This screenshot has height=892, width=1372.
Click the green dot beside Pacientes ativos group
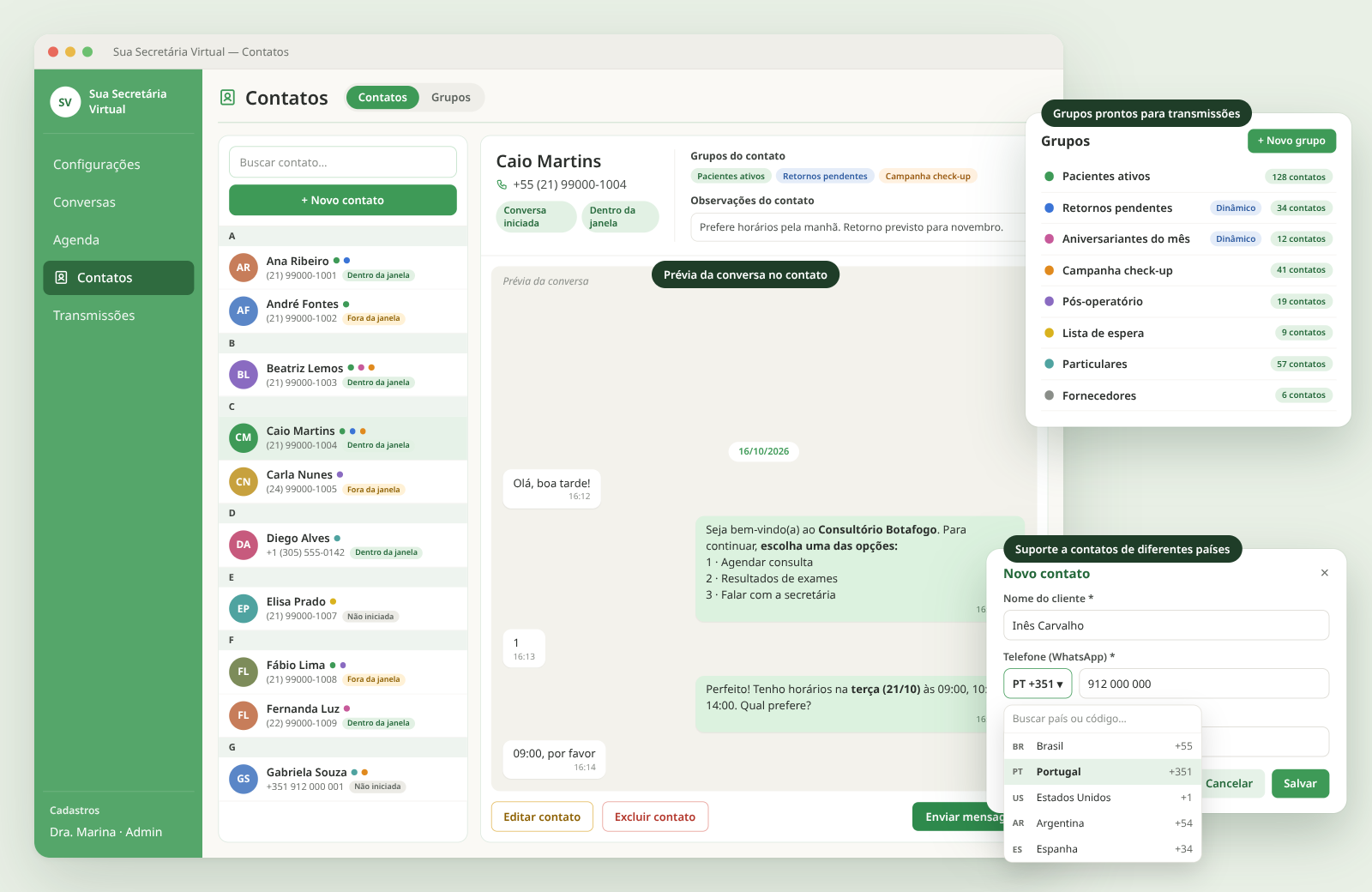tap(1049, 177)
